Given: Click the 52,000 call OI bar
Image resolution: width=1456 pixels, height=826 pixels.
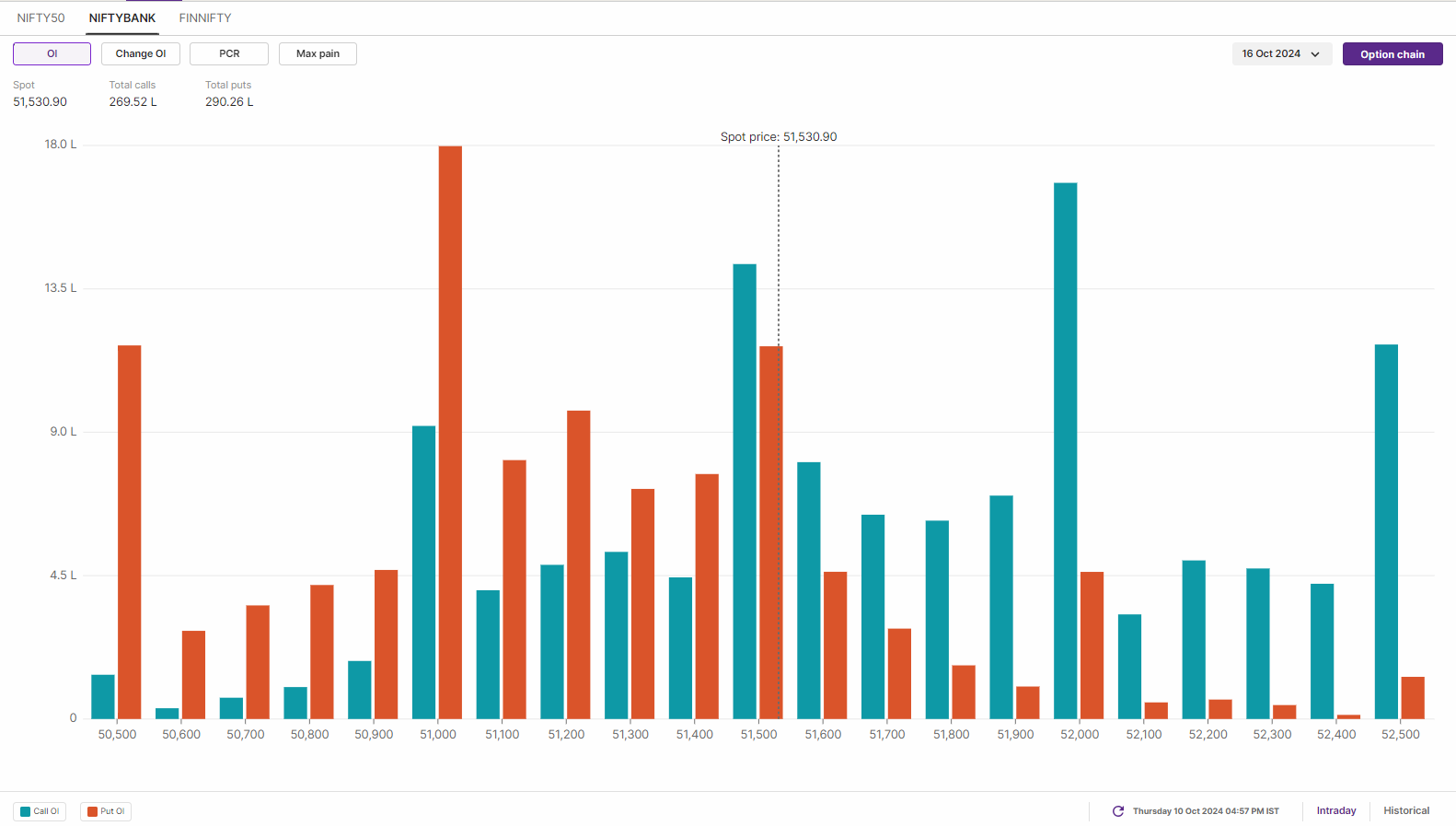Looking at the screenshot, I should click(1066, 451).
